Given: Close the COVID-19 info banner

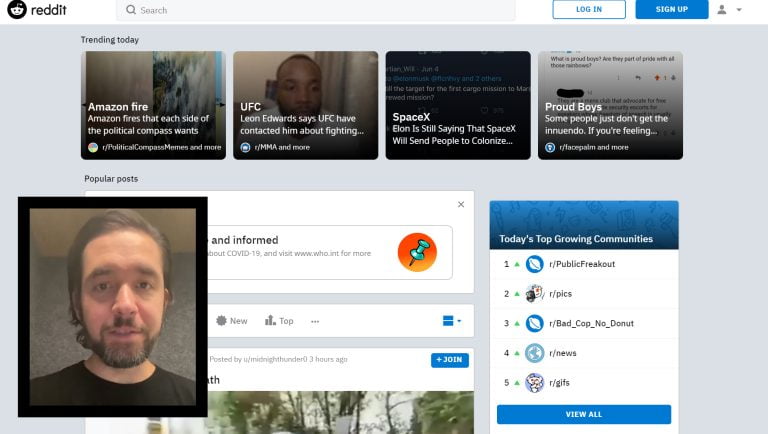Looking at the screenshot, I should pos(461,204).
